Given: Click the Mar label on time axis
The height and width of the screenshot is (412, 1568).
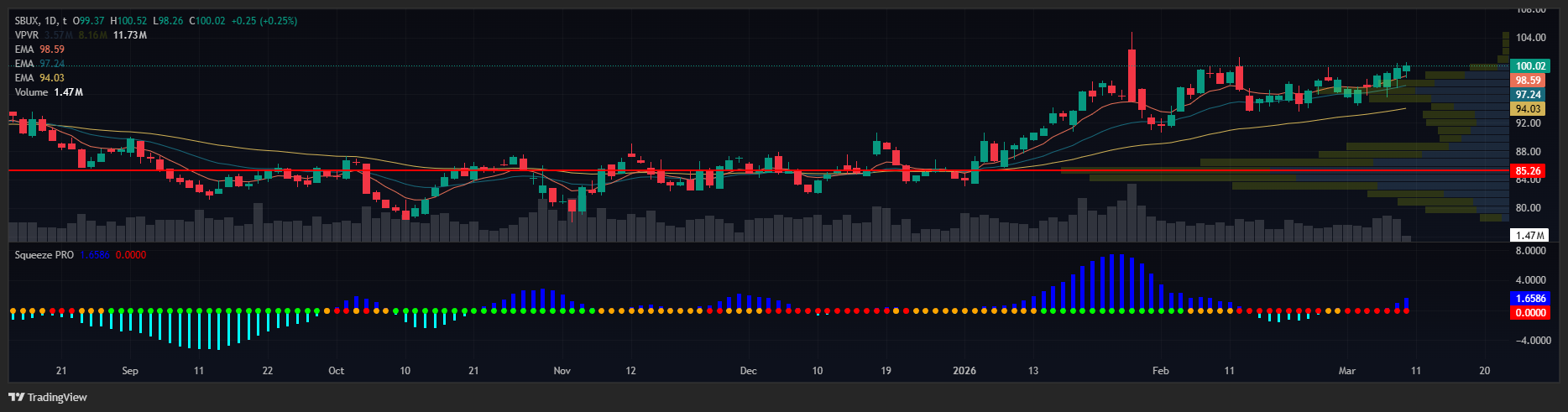Looking at the screenshot, I should [x=1347, y=371].
